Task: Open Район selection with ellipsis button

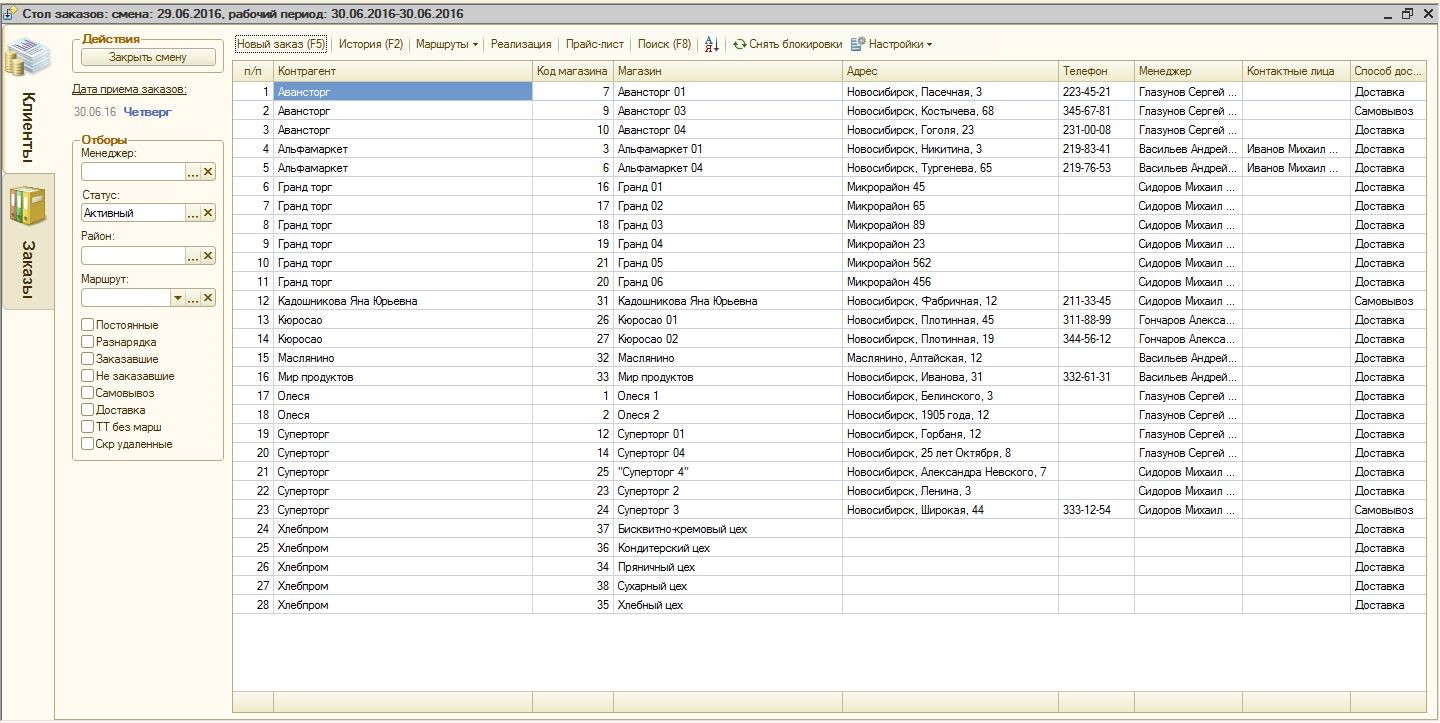Action: point(193,256)
